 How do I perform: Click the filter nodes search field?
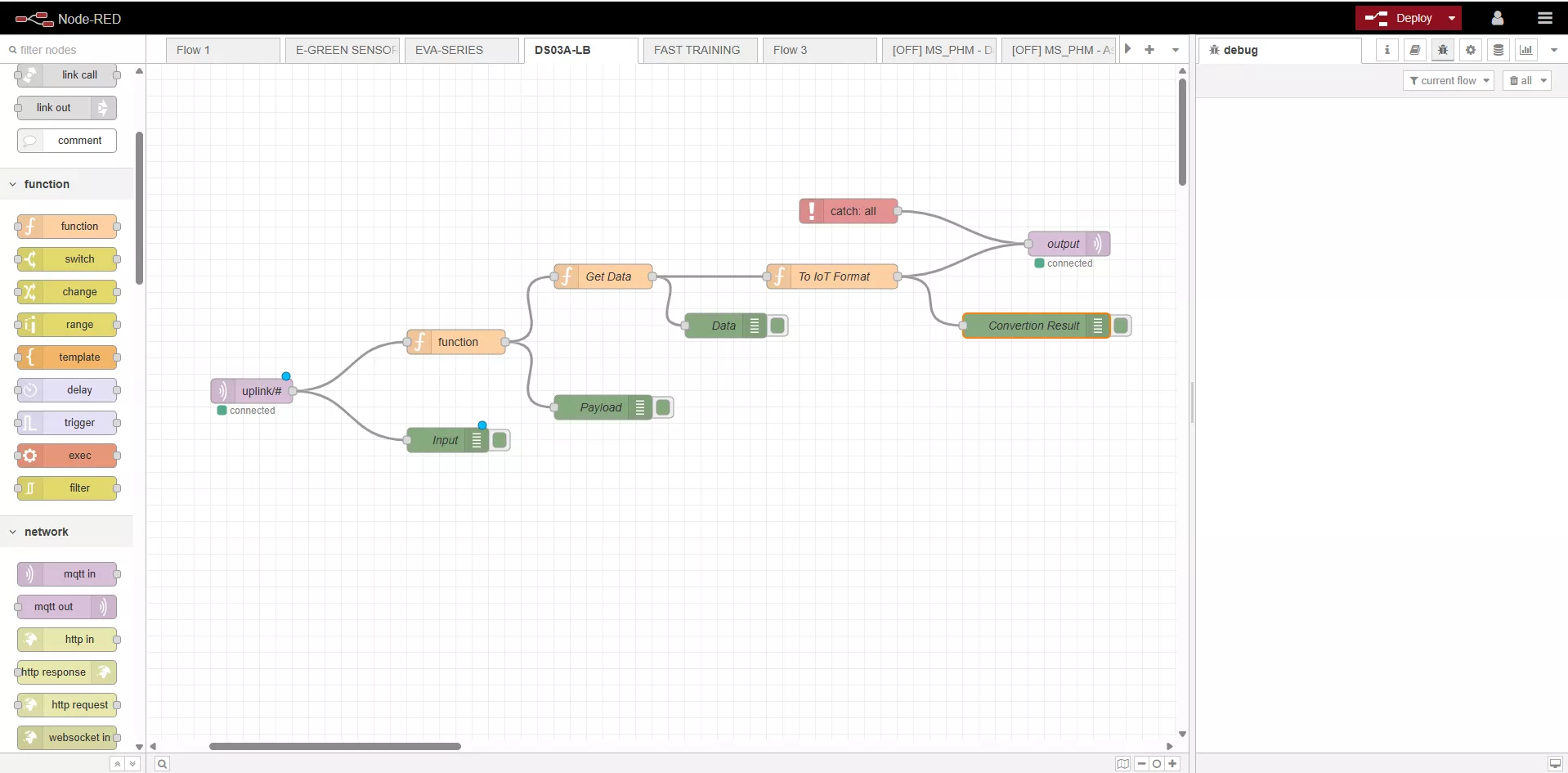coord(74,50)
